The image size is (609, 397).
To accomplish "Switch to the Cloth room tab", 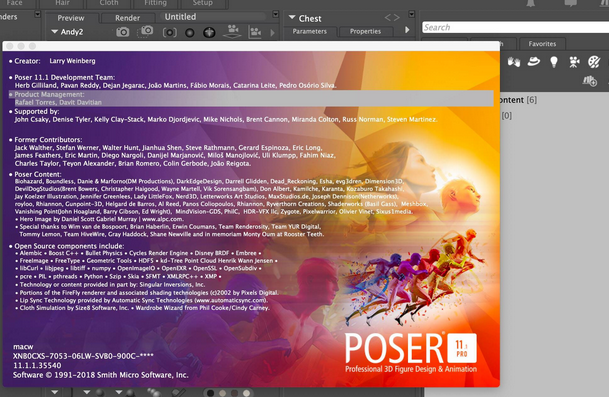I will [x=109, y=3].
